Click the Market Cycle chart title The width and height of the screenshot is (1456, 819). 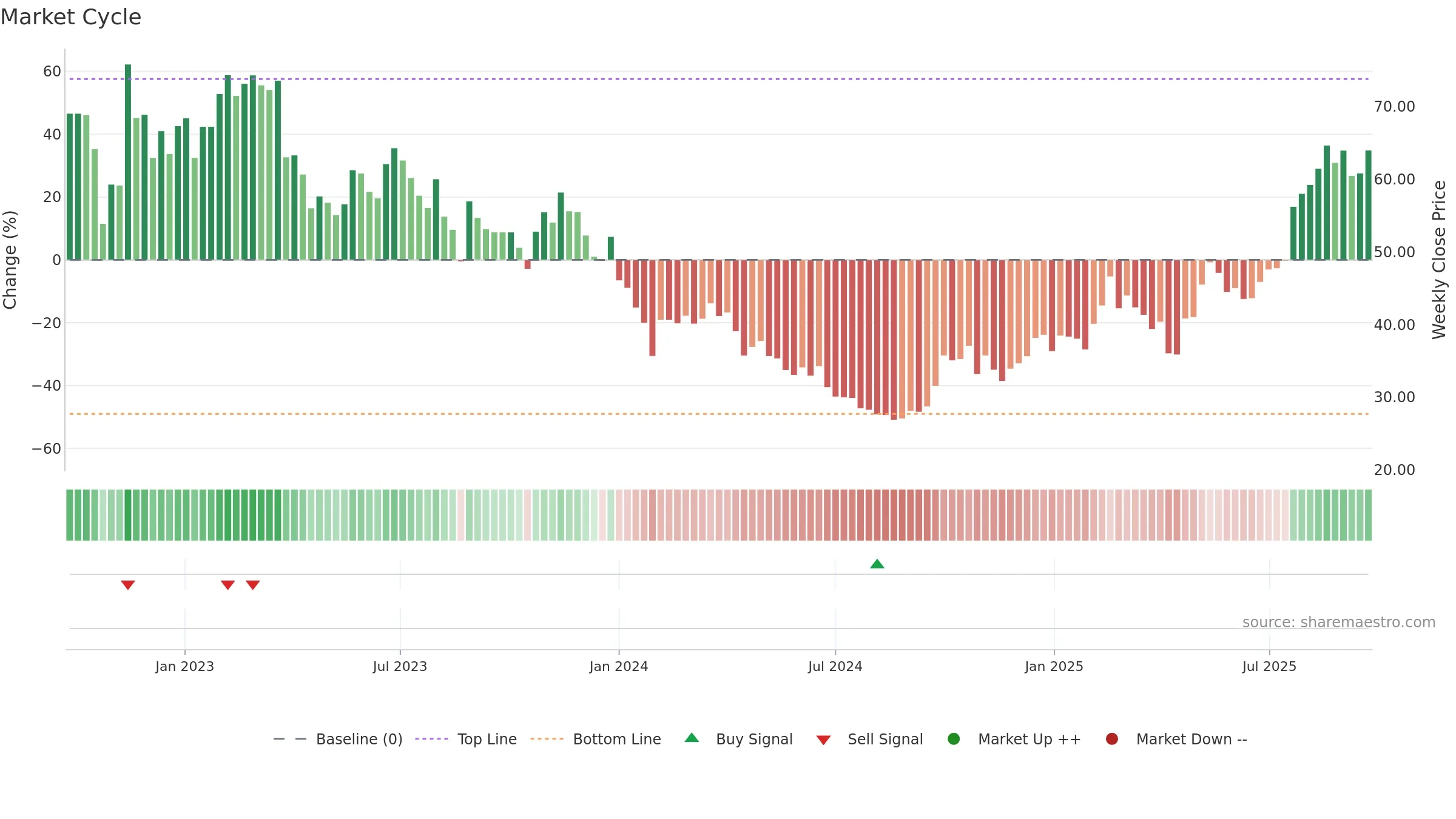click(x=71, y=17)
